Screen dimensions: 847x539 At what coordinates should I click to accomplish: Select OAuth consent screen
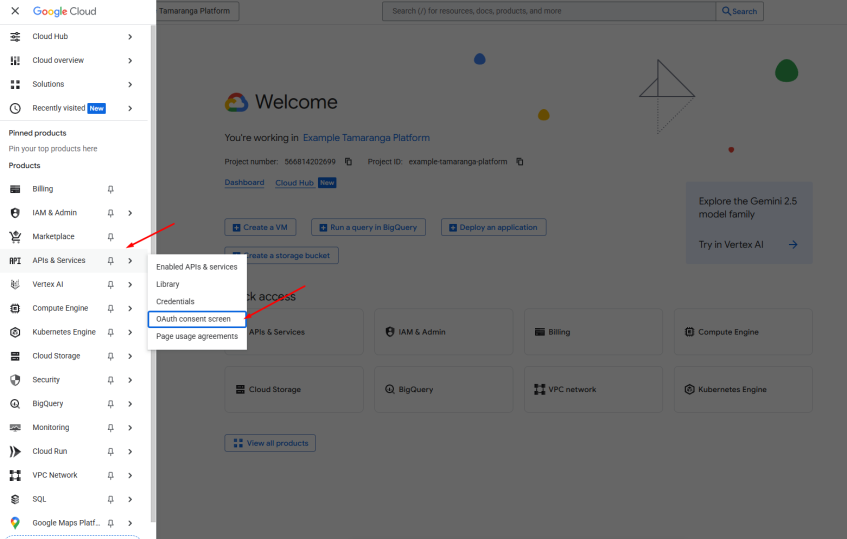click(x=194, y=319)
